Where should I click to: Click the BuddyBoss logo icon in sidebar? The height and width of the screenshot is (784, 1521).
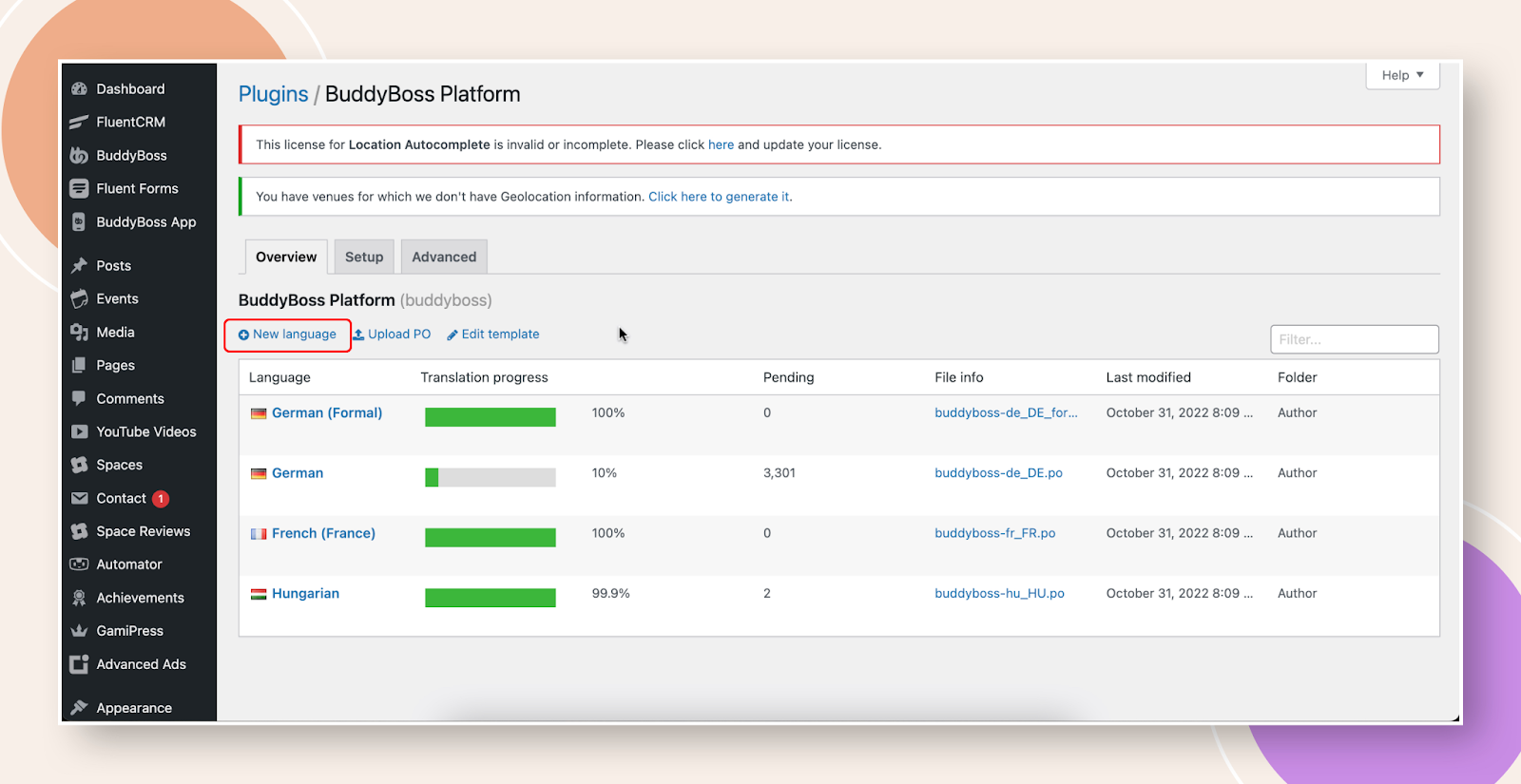coord(80,156)
